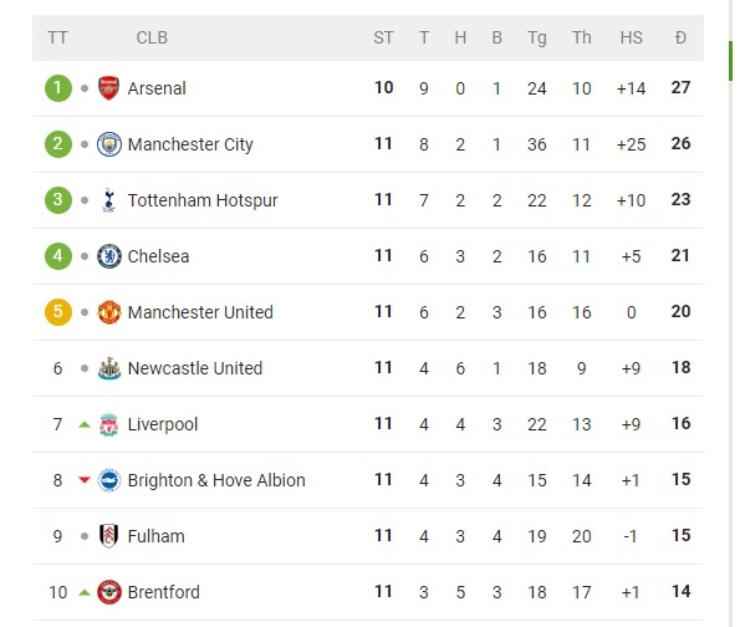Click the Manchester City crest icon

[x=108, y=144]
